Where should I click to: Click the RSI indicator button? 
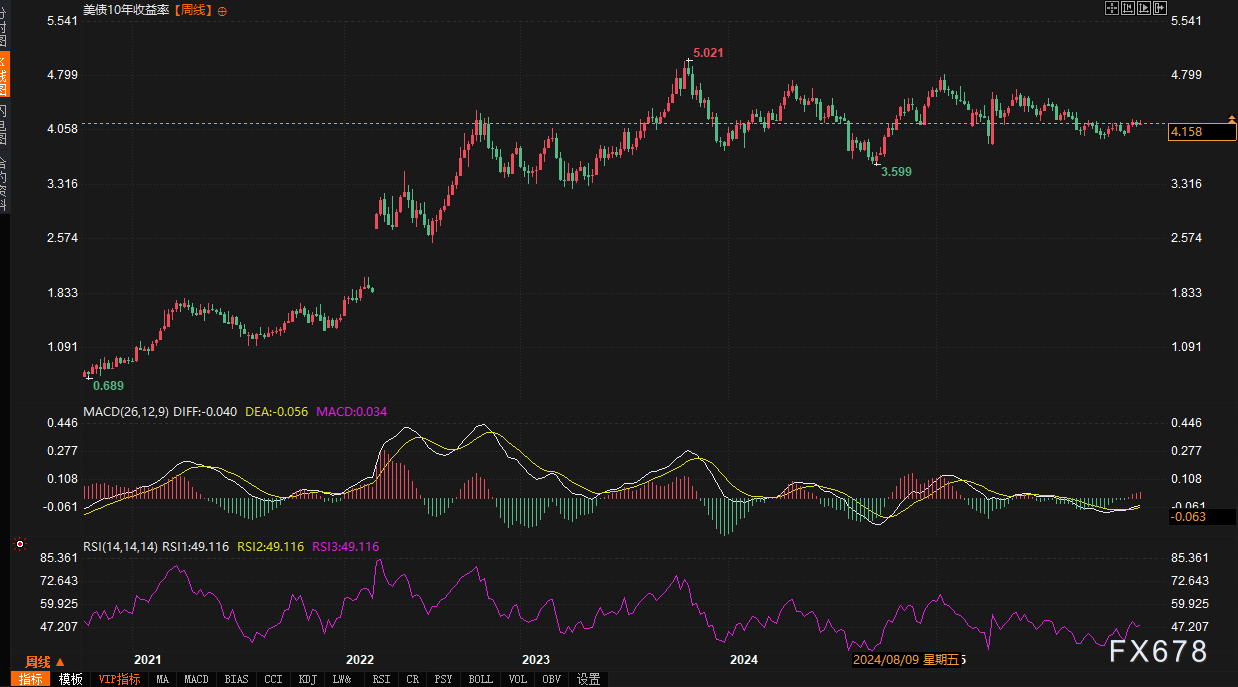tap(381, 679)
